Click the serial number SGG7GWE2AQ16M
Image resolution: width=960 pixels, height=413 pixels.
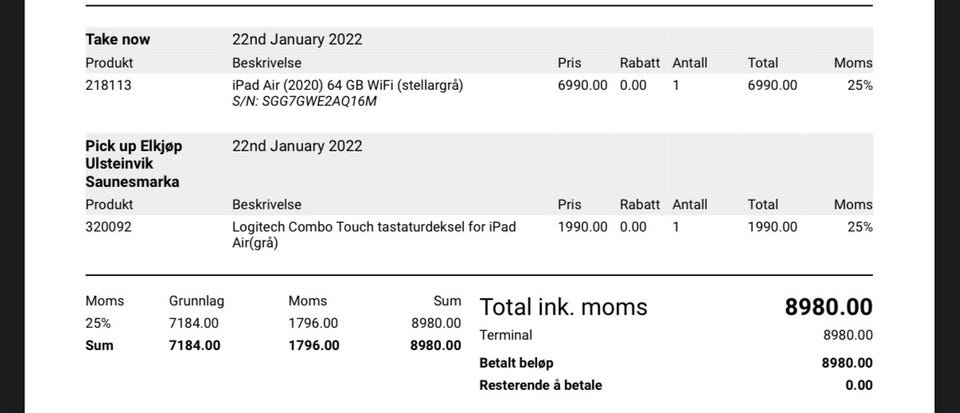point(305,101)
